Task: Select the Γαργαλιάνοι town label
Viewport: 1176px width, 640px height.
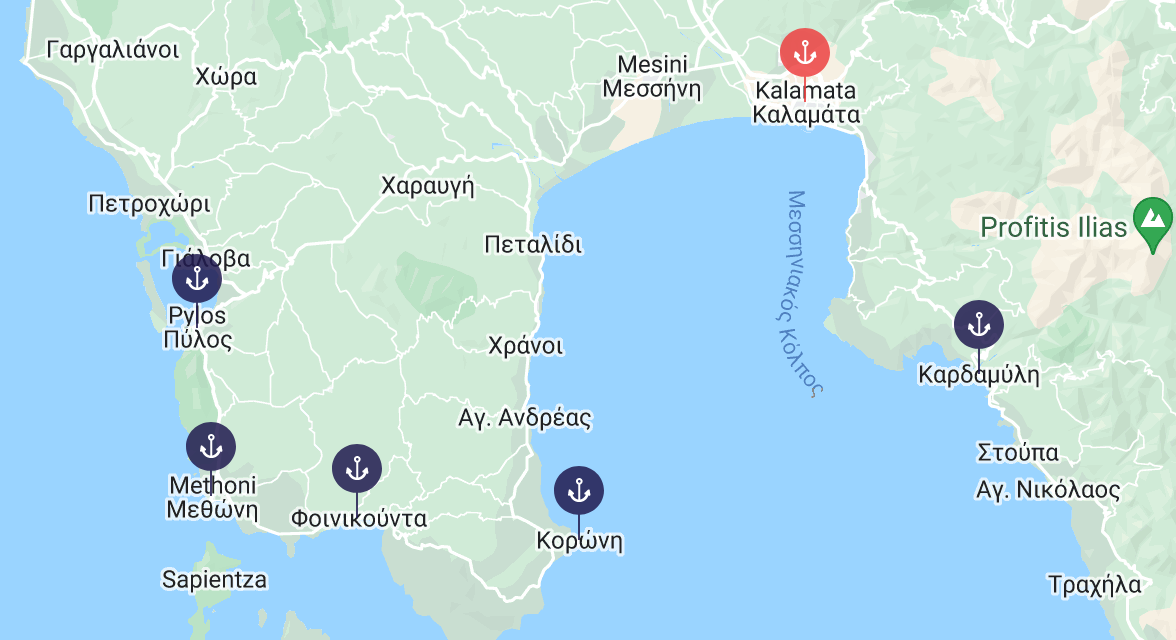Action: tap(113, 50)
